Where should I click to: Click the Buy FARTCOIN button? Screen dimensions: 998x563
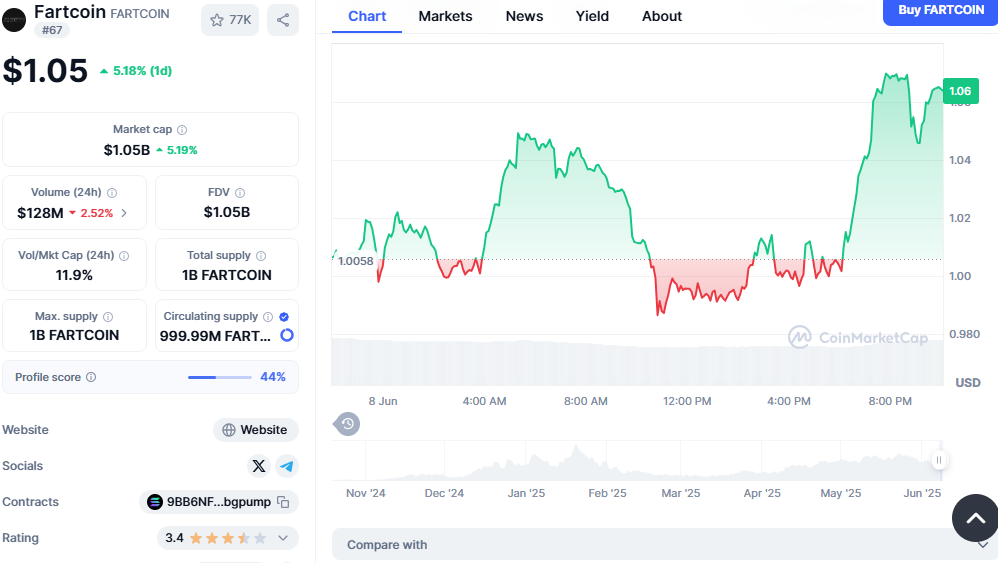coord(941,11)
